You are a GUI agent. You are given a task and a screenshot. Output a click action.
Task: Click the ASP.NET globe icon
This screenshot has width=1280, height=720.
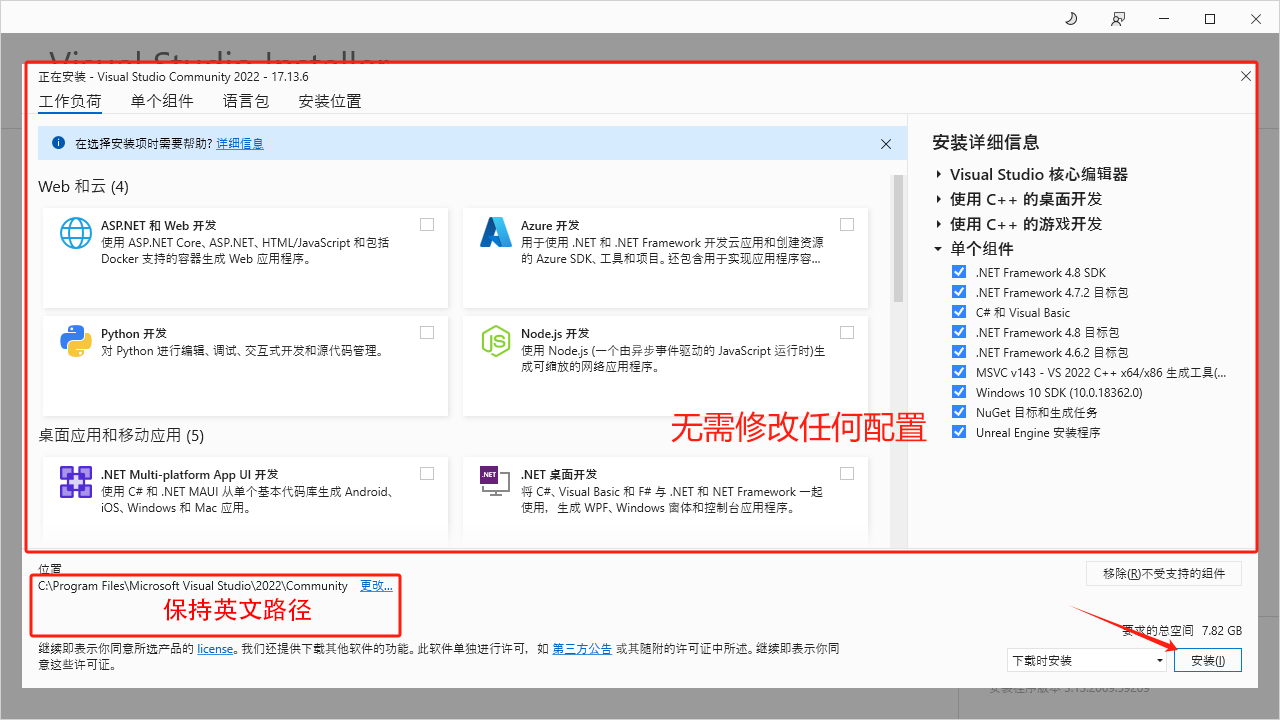pos(76,232)
